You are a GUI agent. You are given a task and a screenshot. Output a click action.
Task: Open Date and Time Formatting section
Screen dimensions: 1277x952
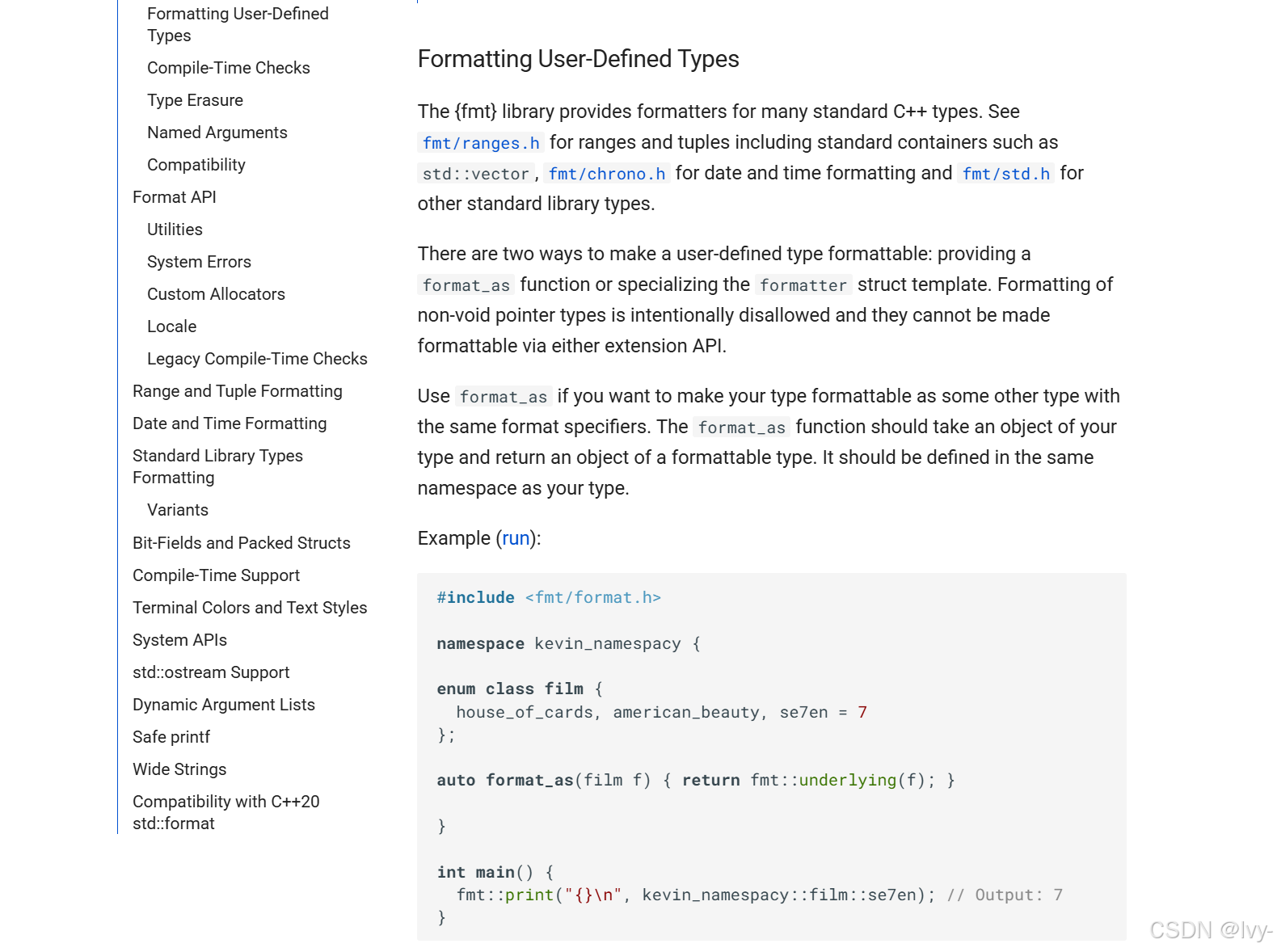coord(230,423)
